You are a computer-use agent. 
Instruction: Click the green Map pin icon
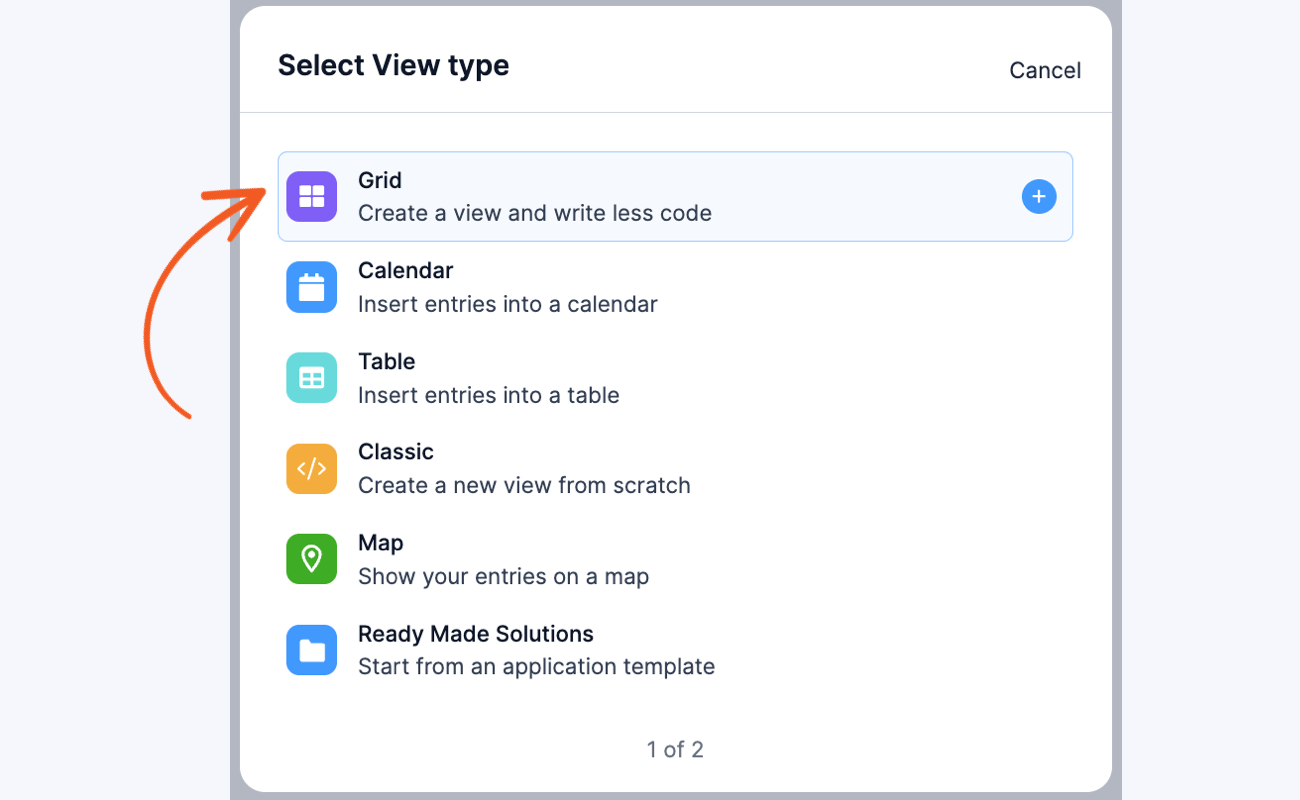[x=311, y=559]
